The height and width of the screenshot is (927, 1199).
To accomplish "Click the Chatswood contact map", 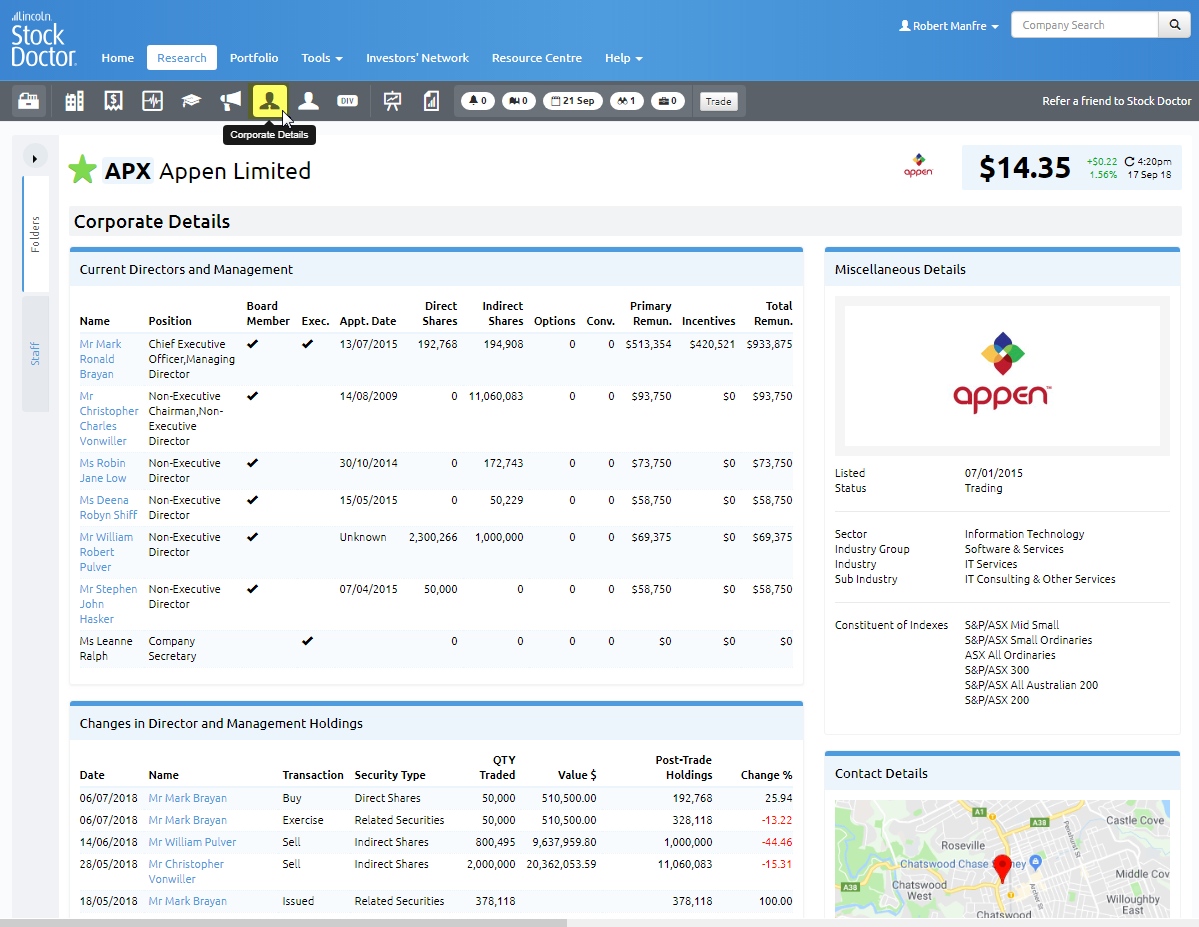I will [x=1002, y=859].
